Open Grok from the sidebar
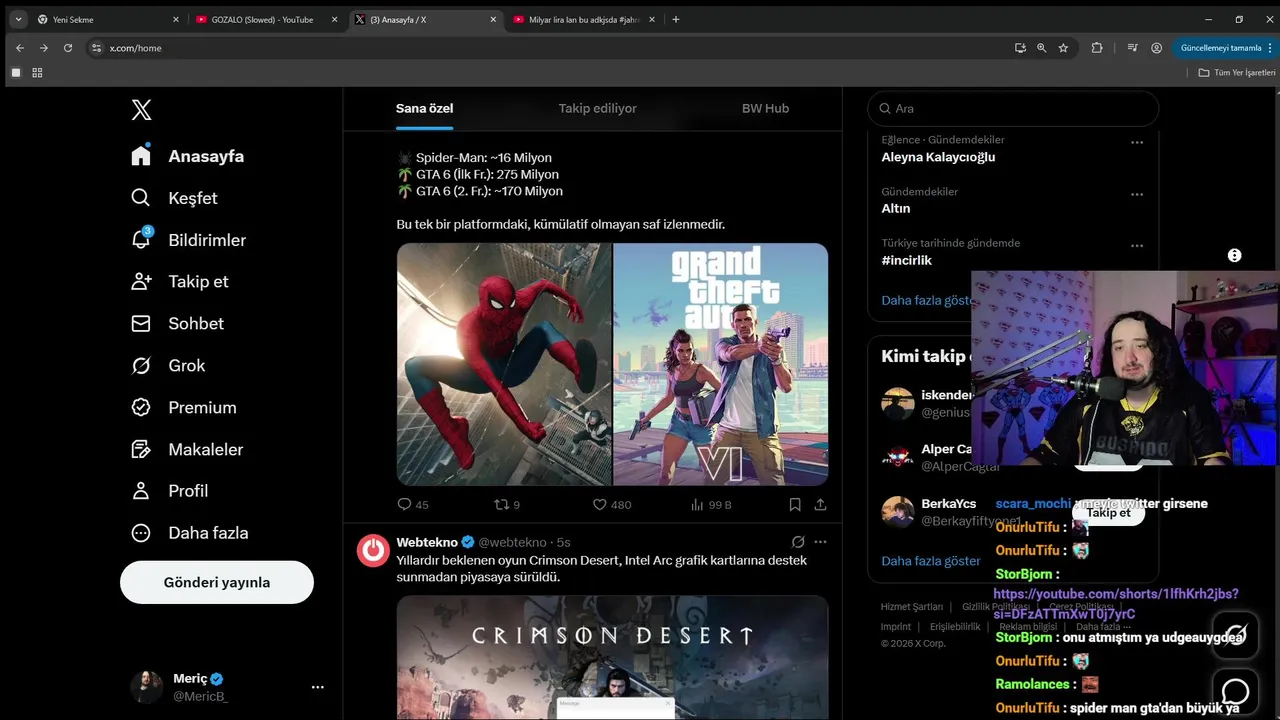The width and height of the screenshot is (1280, 720). click(x=168, y=366)
